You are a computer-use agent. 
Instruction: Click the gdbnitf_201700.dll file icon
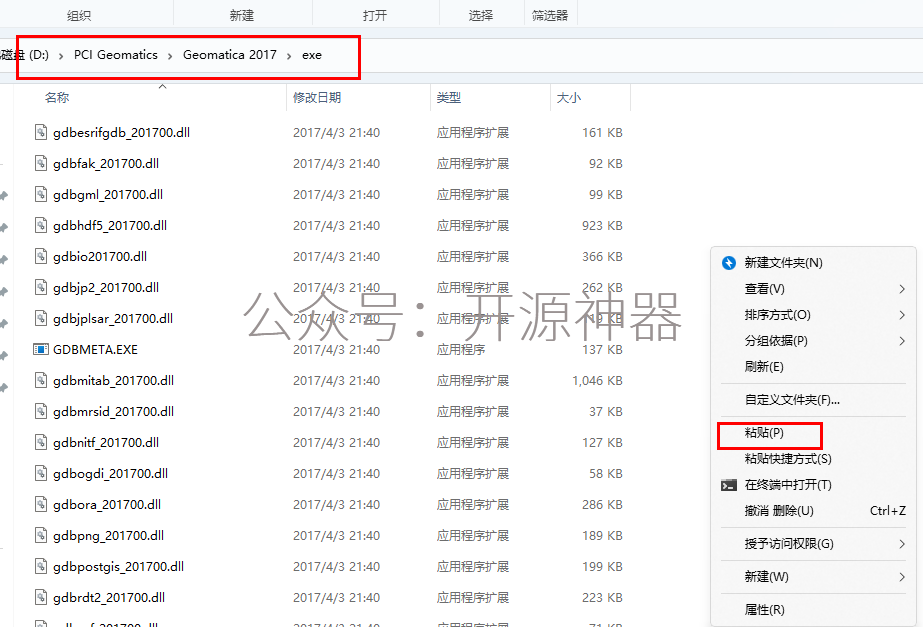click(x=41, y=442)
